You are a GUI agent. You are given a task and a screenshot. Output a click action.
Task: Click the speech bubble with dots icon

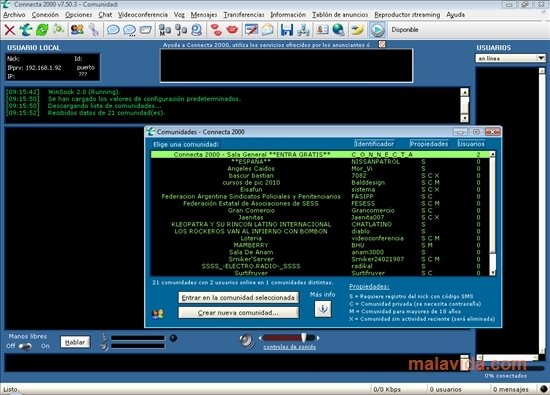coord(129,30)
